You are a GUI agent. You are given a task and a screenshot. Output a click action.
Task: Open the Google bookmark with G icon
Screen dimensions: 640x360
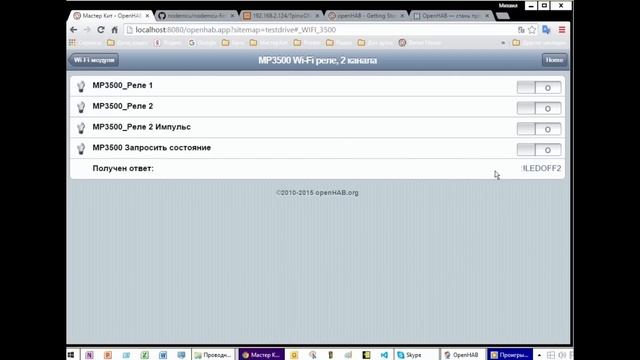point(202,42)
